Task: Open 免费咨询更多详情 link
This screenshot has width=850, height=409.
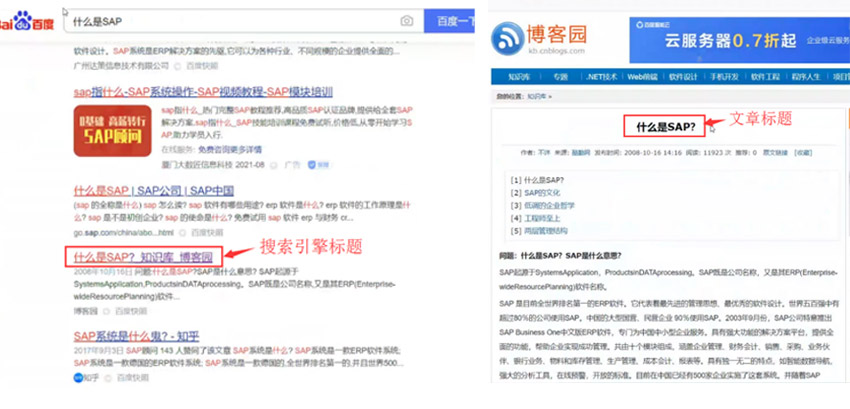Action: click(x=230, y=149)
